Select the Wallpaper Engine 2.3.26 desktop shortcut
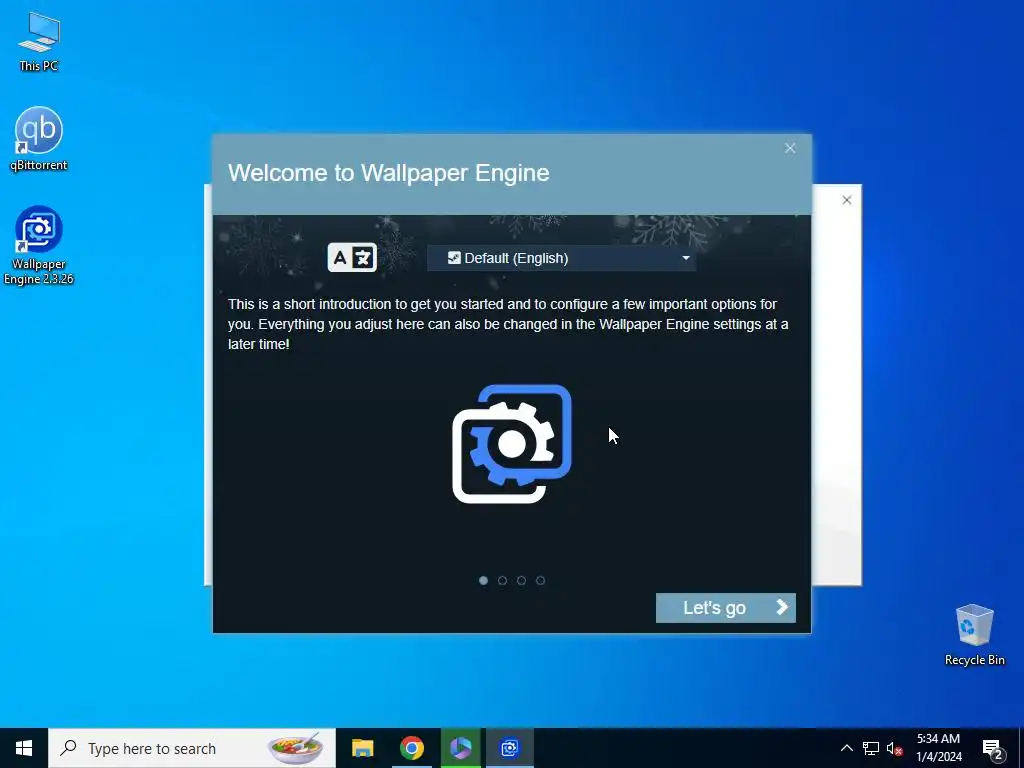The width and height of the screenshot is (1024, 768). [x=39, y=246]
